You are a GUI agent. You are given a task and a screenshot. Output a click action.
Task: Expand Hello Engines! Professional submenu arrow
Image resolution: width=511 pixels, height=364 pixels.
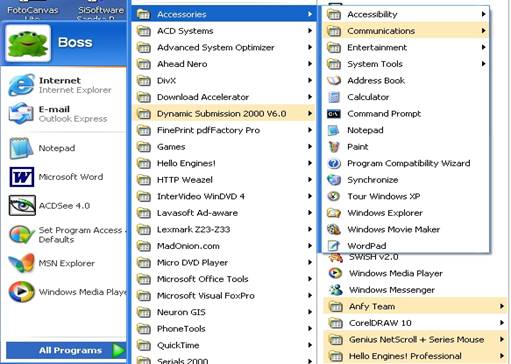point(502,356)
